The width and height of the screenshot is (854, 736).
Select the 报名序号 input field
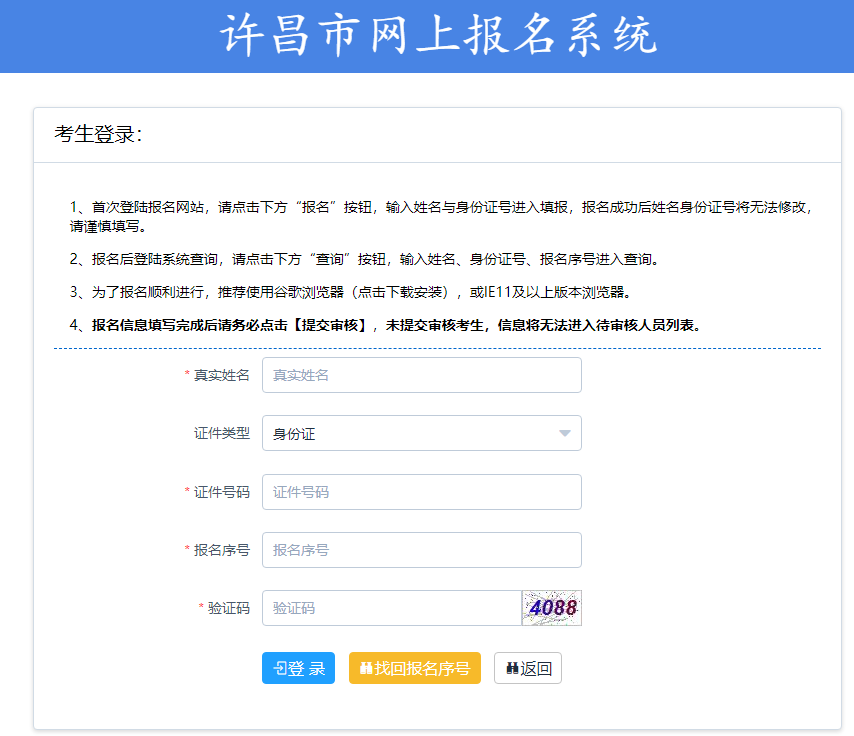[x=421, y=550]
